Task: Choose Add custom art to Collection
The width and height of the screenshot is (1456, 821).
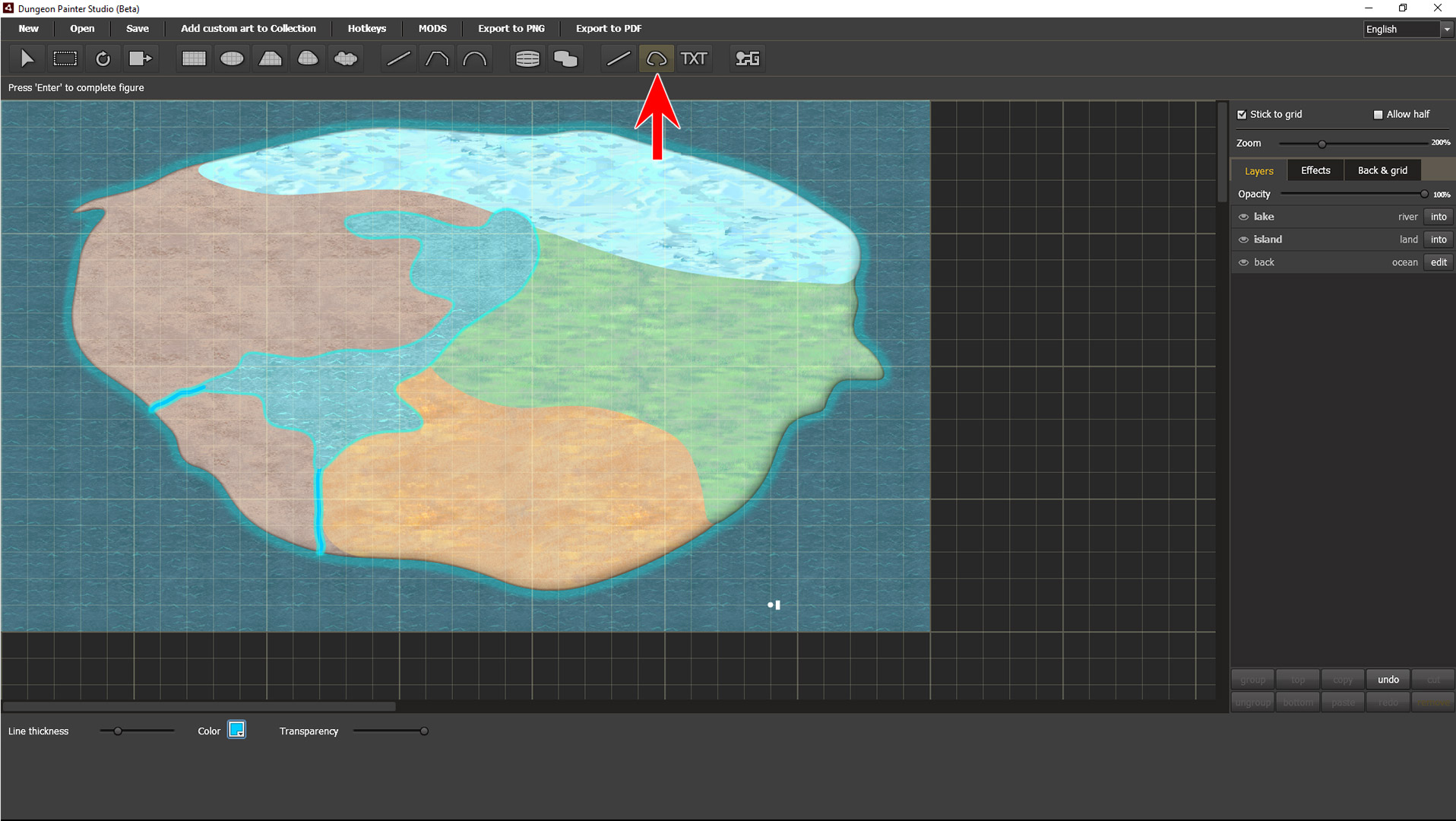Action: pos(248,28)
